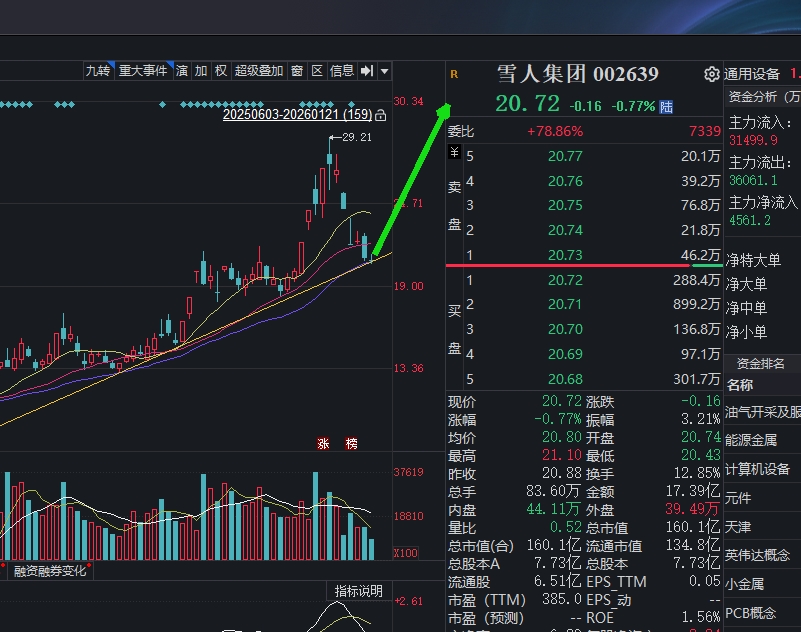
Task: Click the sell 5 price 20.77
Action: click(x=565, y=156)
